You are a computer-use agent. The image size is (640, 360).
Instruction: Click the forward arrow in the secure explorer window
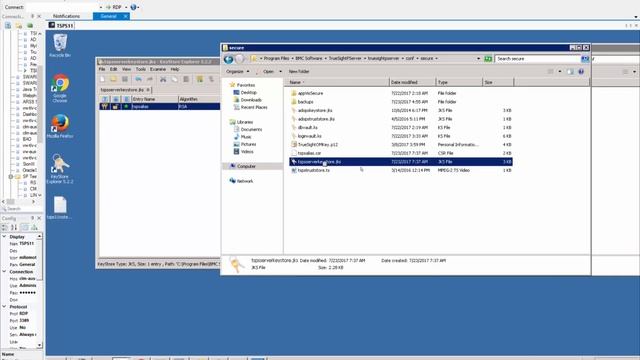[240, 59]
